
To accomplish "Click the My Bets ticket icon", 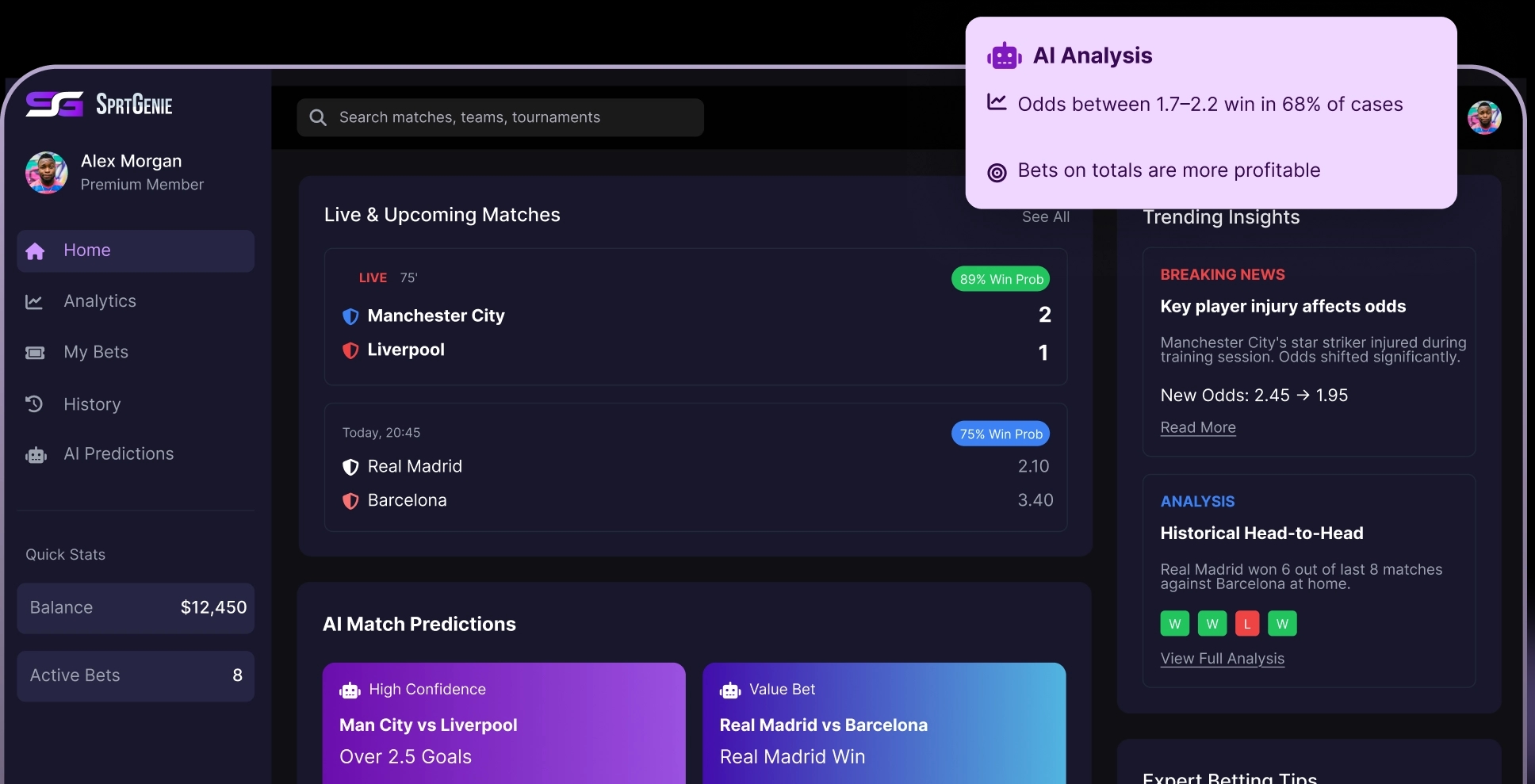I will (x=35, y=353).
